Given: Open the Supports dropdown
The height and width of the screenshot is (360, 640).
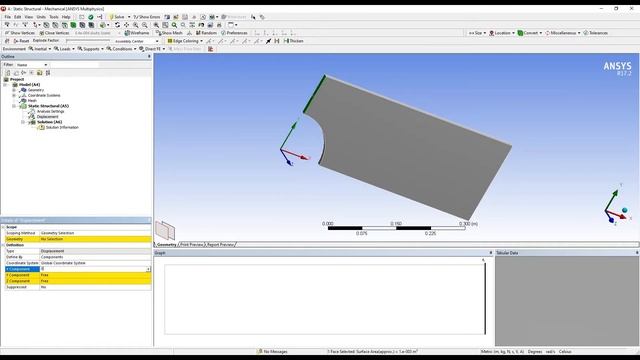Looking at the screenshot, I should 91,49.
